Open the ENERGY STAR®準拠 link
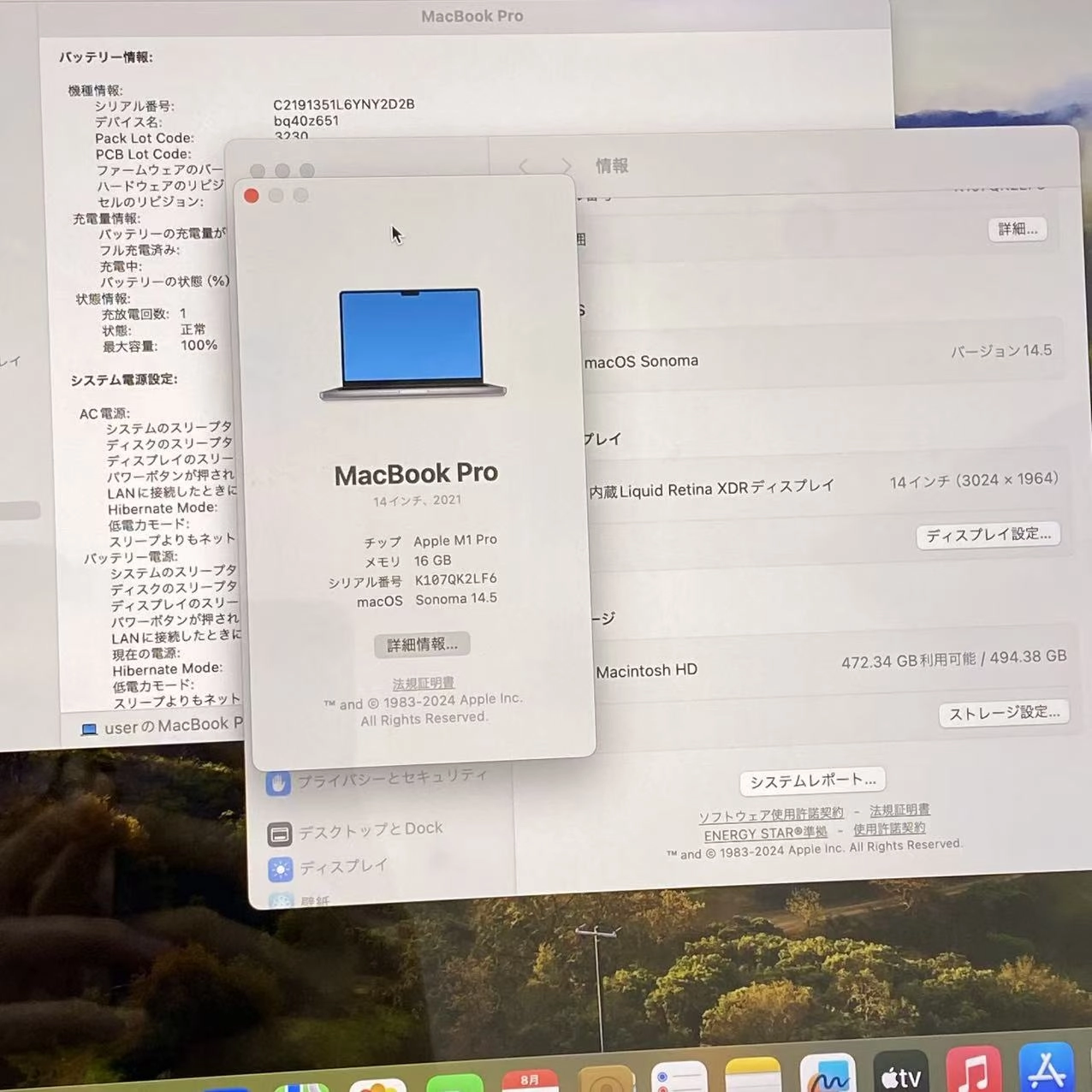 click(765, 834)
